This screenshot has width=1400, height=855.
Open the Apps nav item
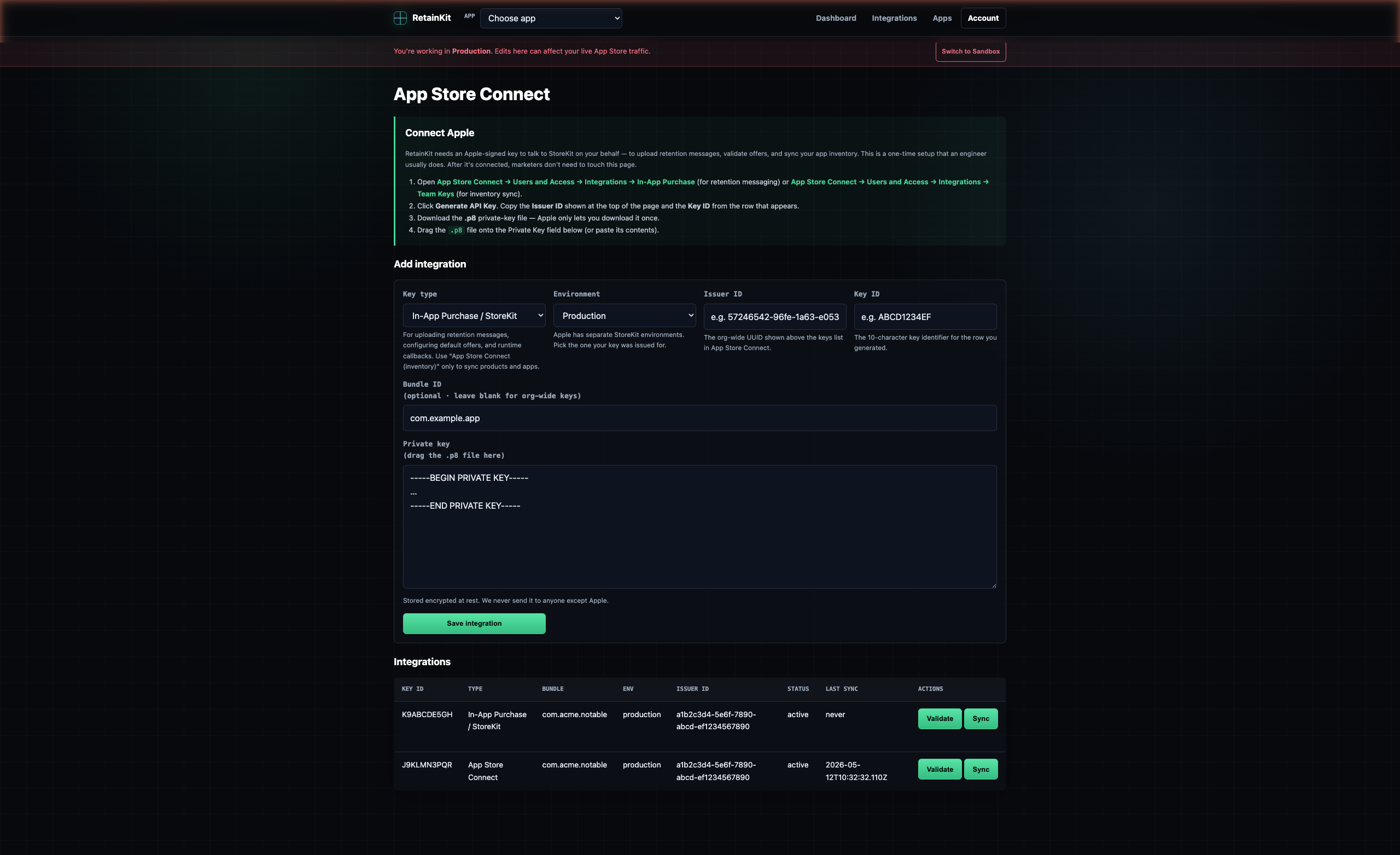(942, 18)
